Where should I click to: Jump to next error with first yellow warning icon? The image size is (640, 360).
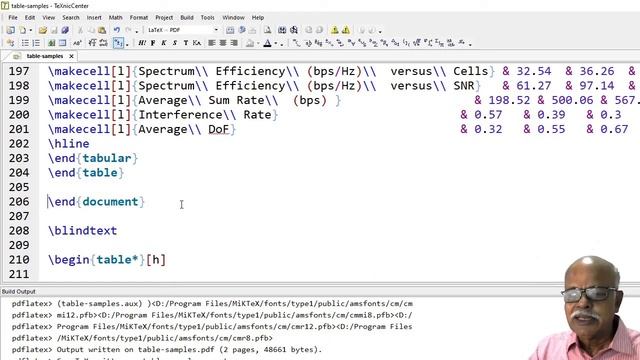[x=335, y=30]
